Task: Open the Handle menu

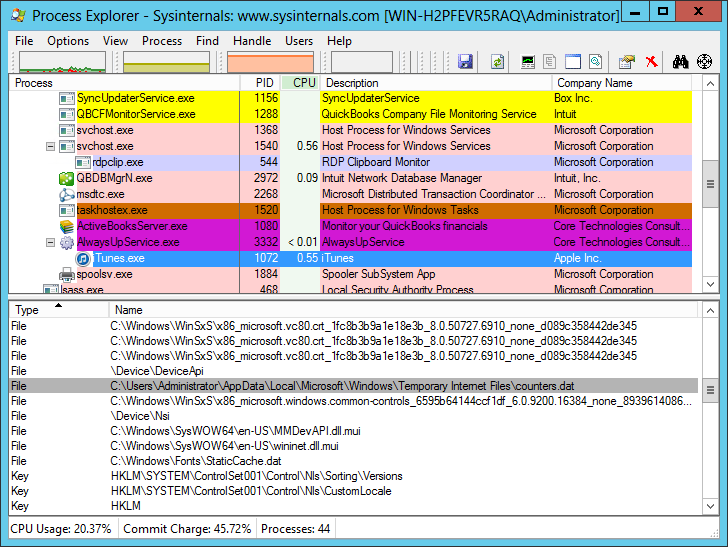Action: coord(252,41)
